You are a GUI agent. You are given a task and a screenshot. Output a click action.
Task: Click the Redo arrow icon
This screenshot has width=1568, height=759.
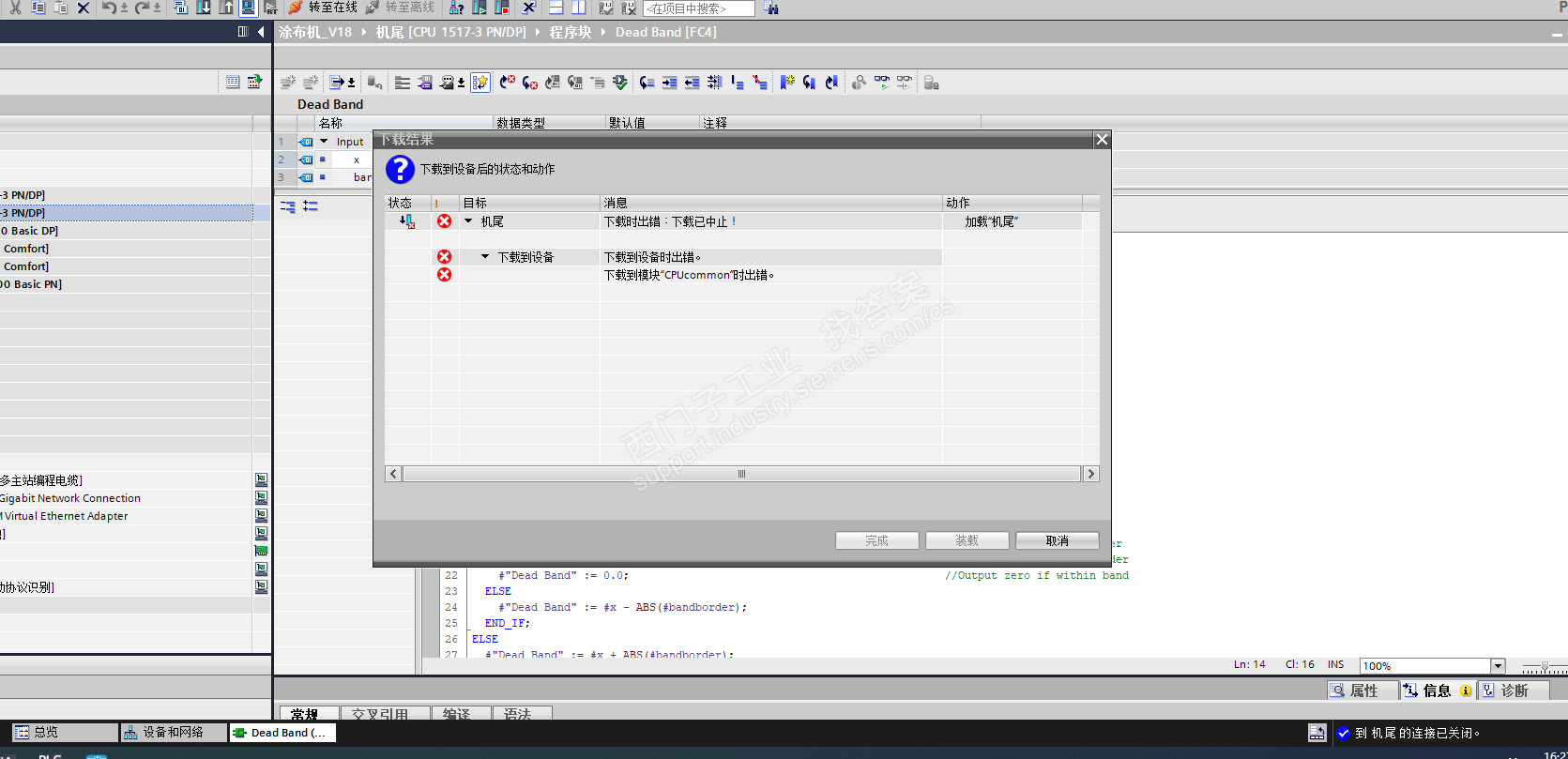pyautogui.click(x=143, y=8)
